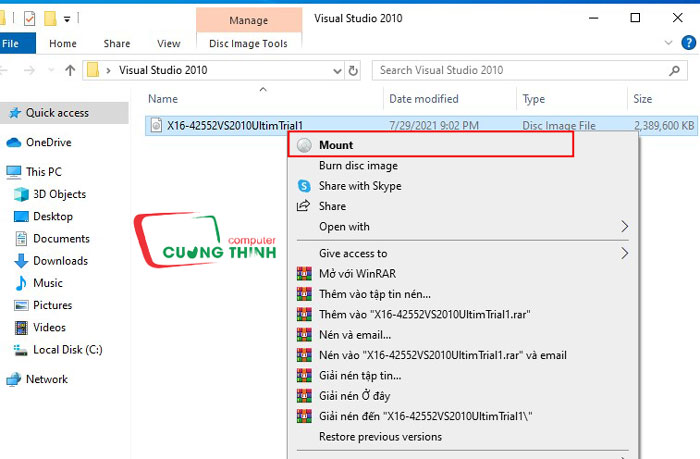Click WinRAR icon next to Mở với WinRAR
Screen dimensions: 700x459
[x=304, y=273]
